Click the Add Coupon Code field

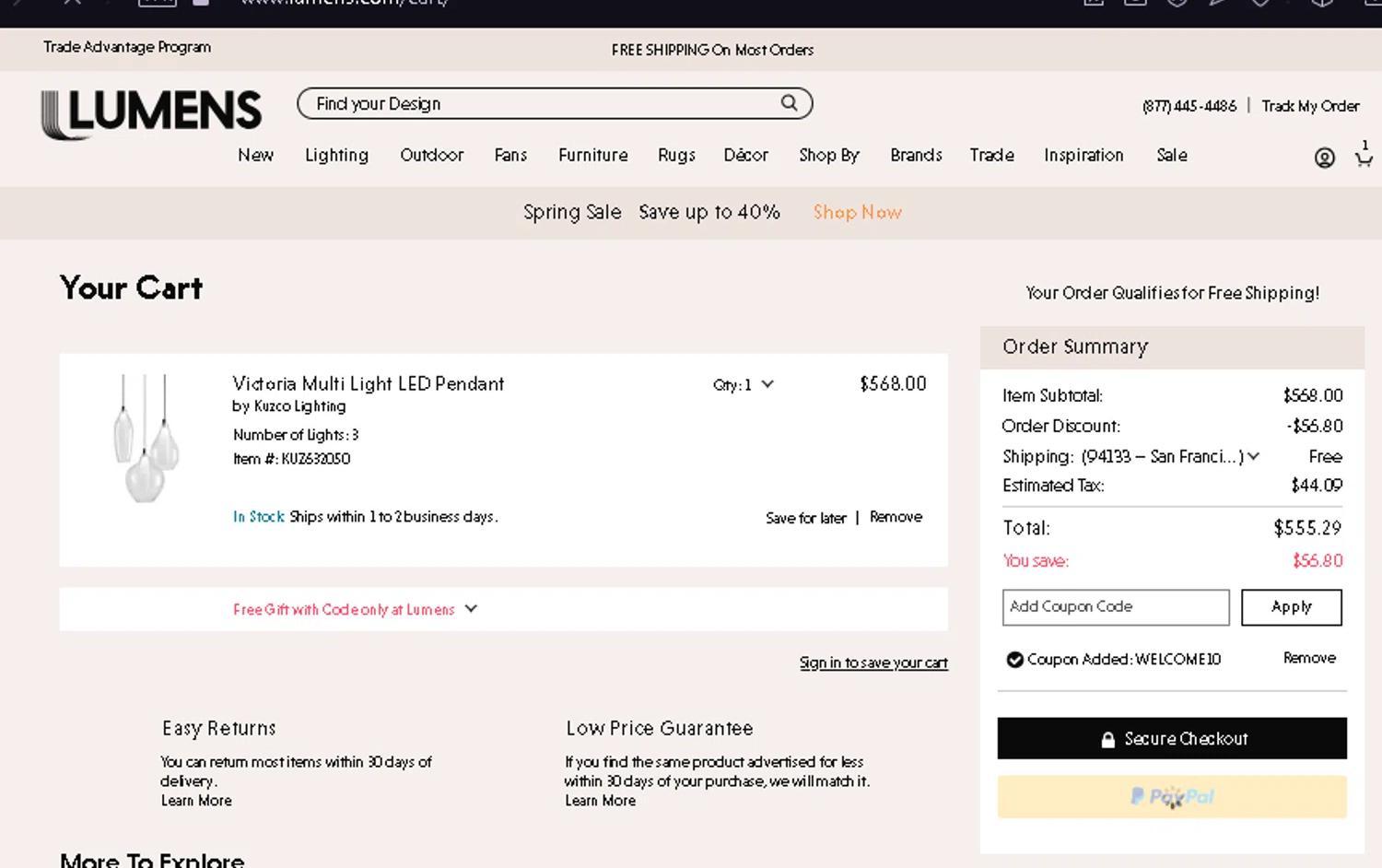1116,607
